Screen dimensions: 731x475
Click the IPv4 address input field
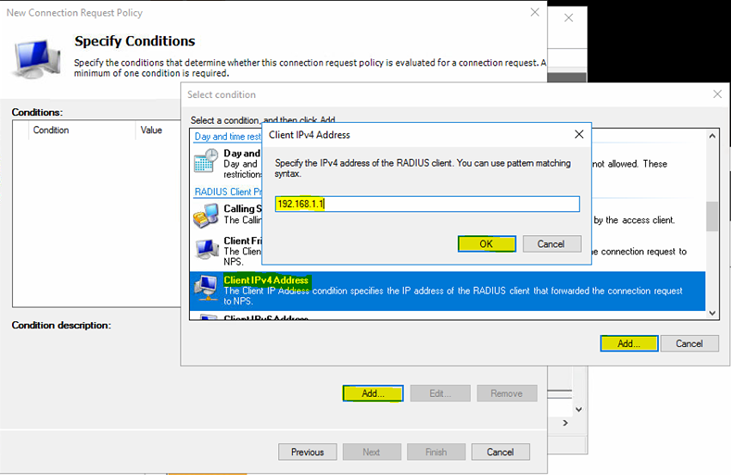click(x=427, y=204)
